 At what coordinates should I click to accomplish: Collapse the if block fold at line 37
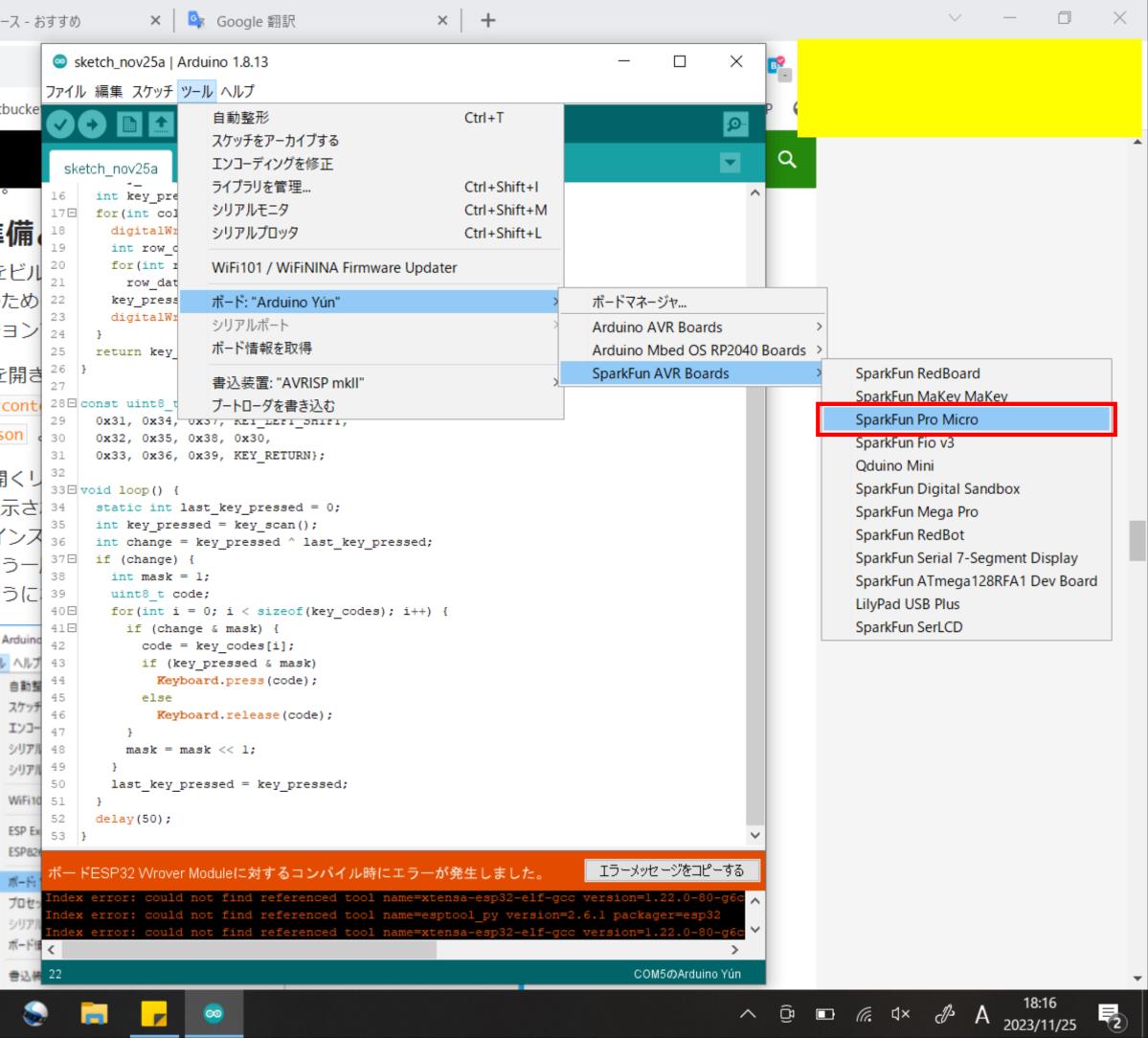click(72, 559)
